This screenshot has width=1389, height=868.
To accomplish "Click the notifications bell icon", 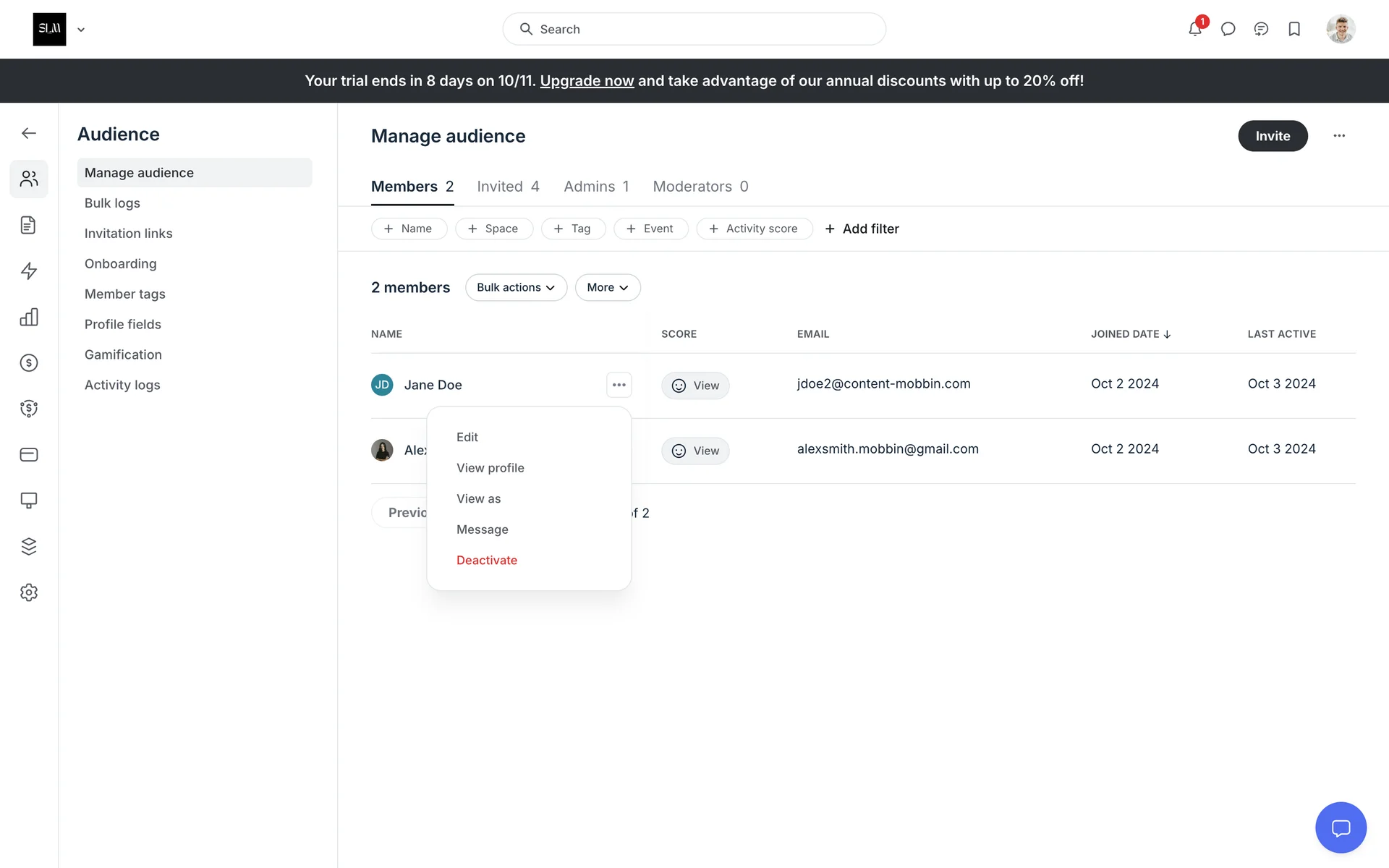I will click(x=1194, y=29).
